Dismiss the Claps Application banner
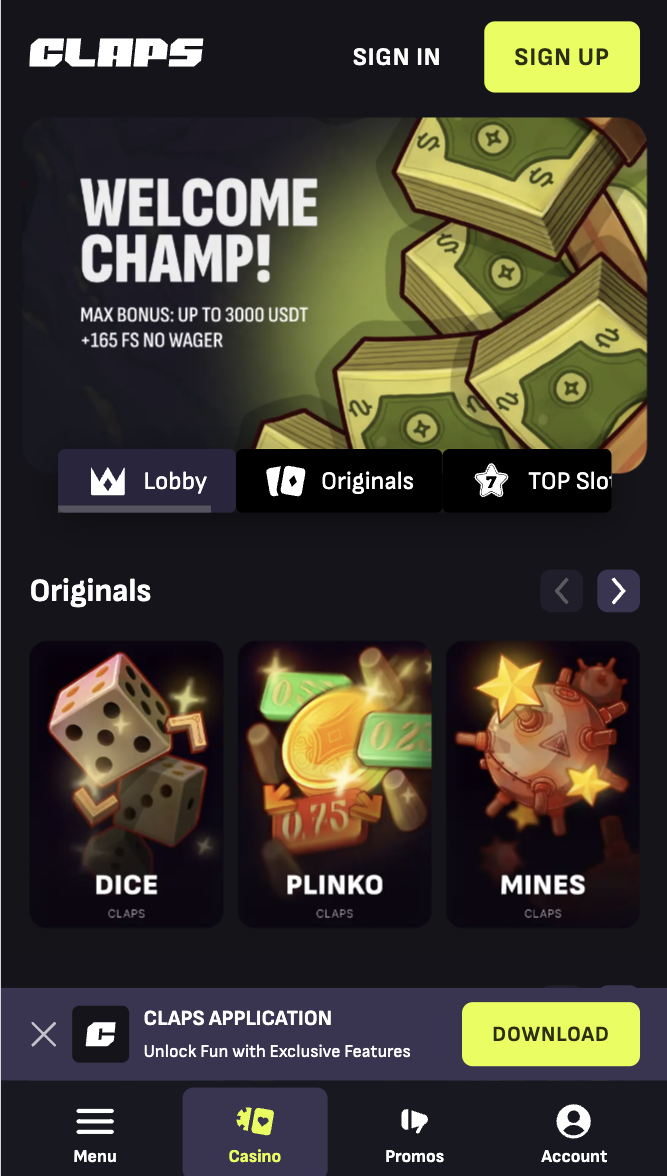The height and width of the screenshot is (1176, 667). [44, 1035]
